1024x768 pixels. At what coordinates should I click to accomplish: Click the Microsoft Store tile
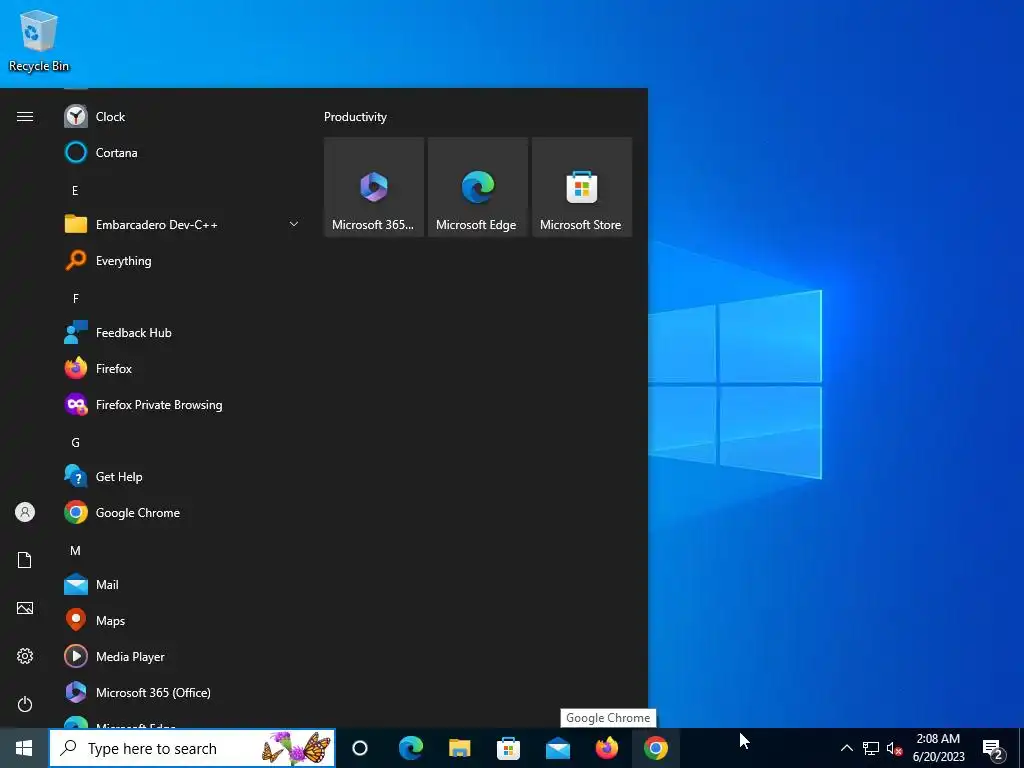click(582, 187)
